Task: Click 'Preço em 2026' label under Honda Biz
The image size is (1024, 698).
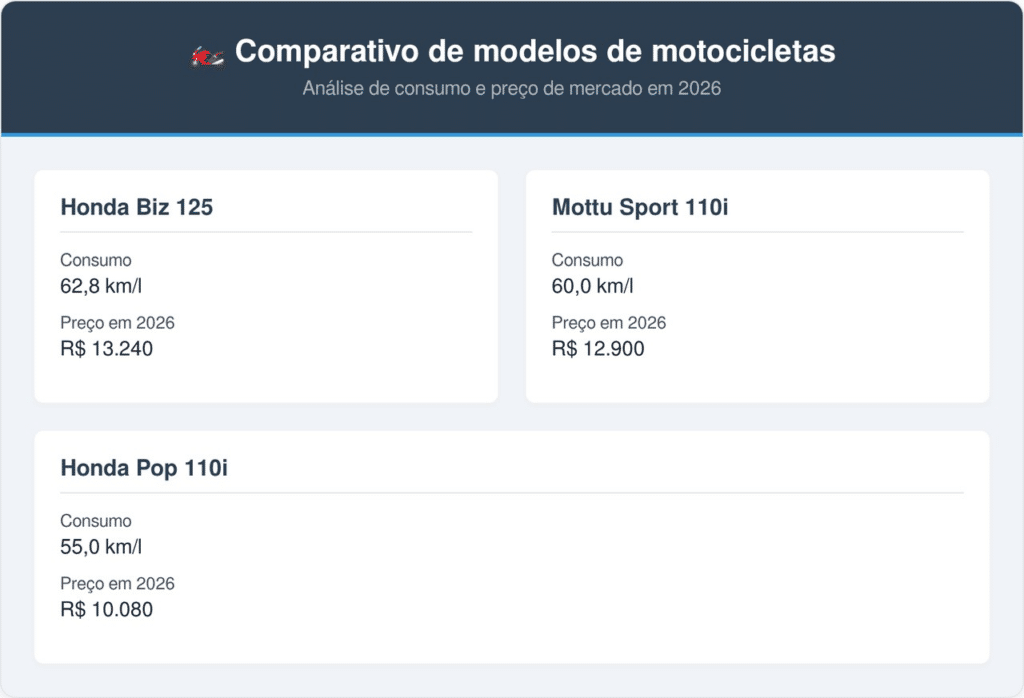Action: point(118,323)
